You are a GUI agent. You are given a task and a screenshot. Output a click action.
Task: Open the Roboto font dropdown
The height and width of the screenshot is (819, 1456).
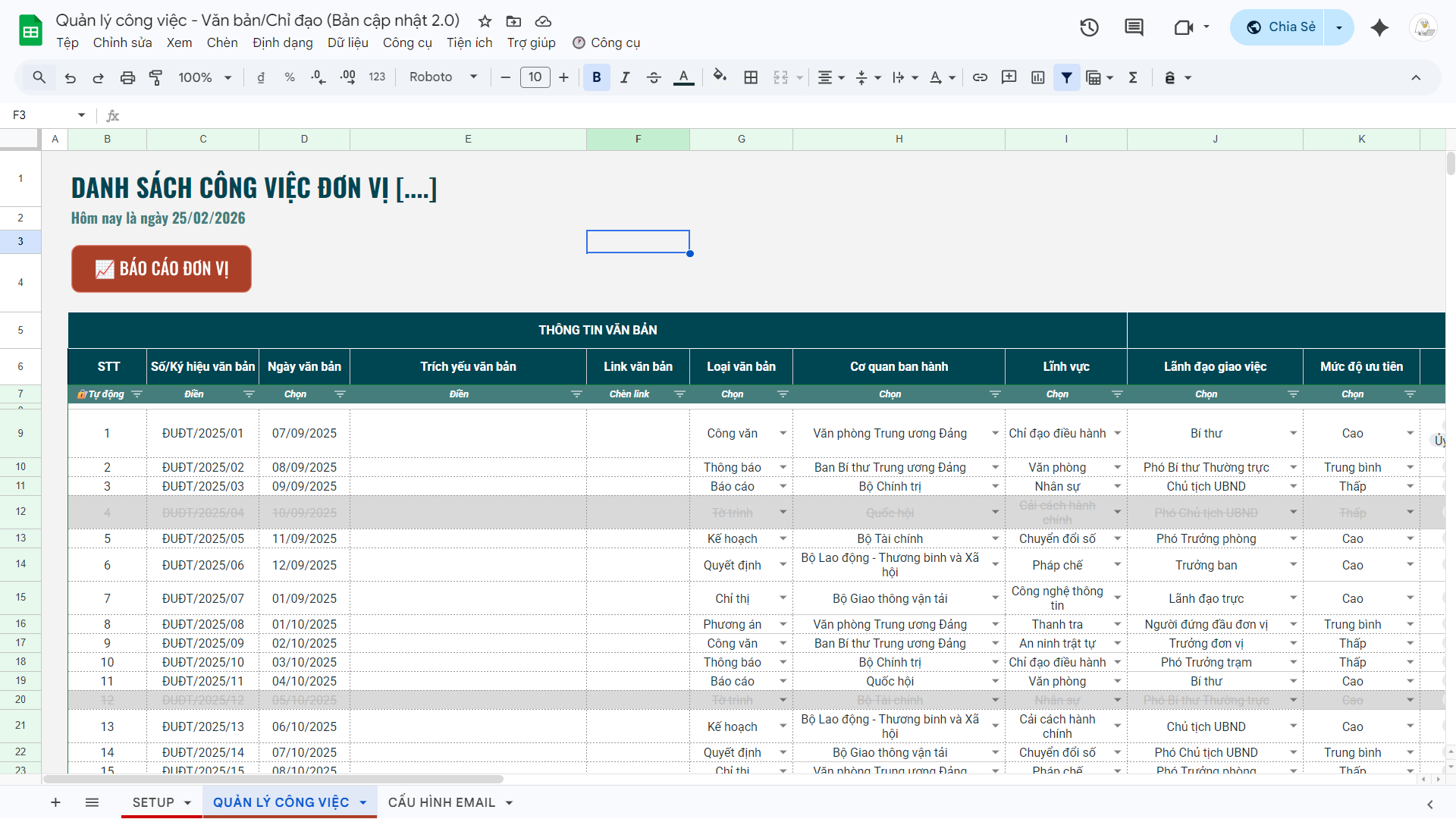pos(443,77)
